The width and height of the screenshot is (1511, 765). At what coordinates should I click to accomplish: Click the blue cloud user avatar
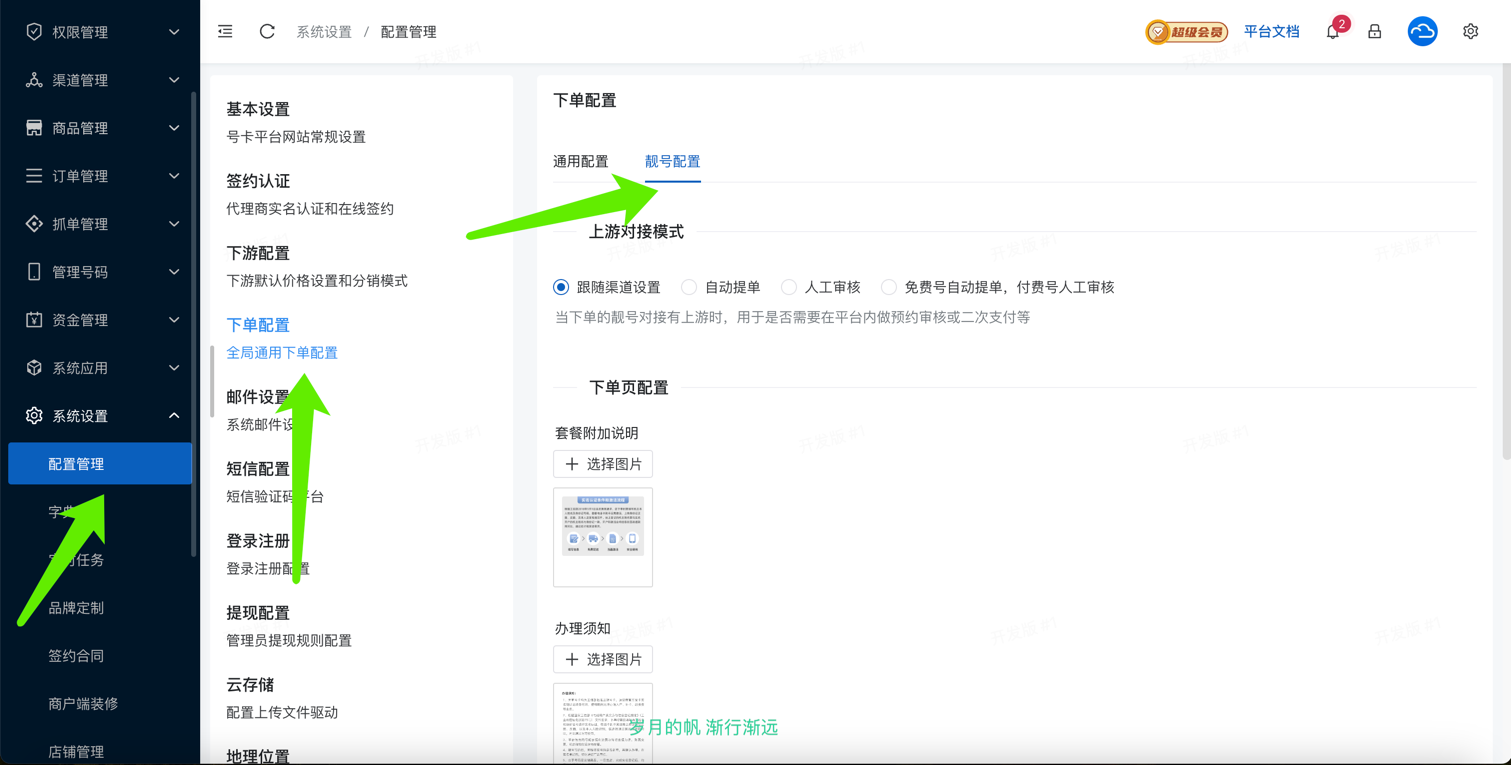tap(1422, 32)
